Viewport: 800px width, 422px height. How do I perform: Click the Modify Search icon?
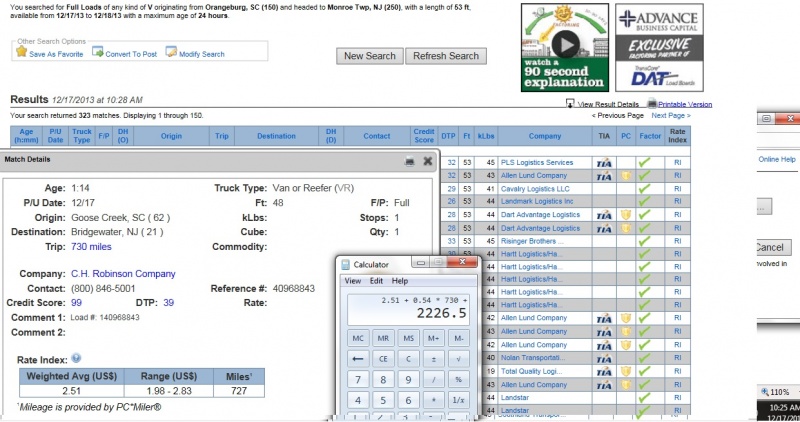coord(171,52)
